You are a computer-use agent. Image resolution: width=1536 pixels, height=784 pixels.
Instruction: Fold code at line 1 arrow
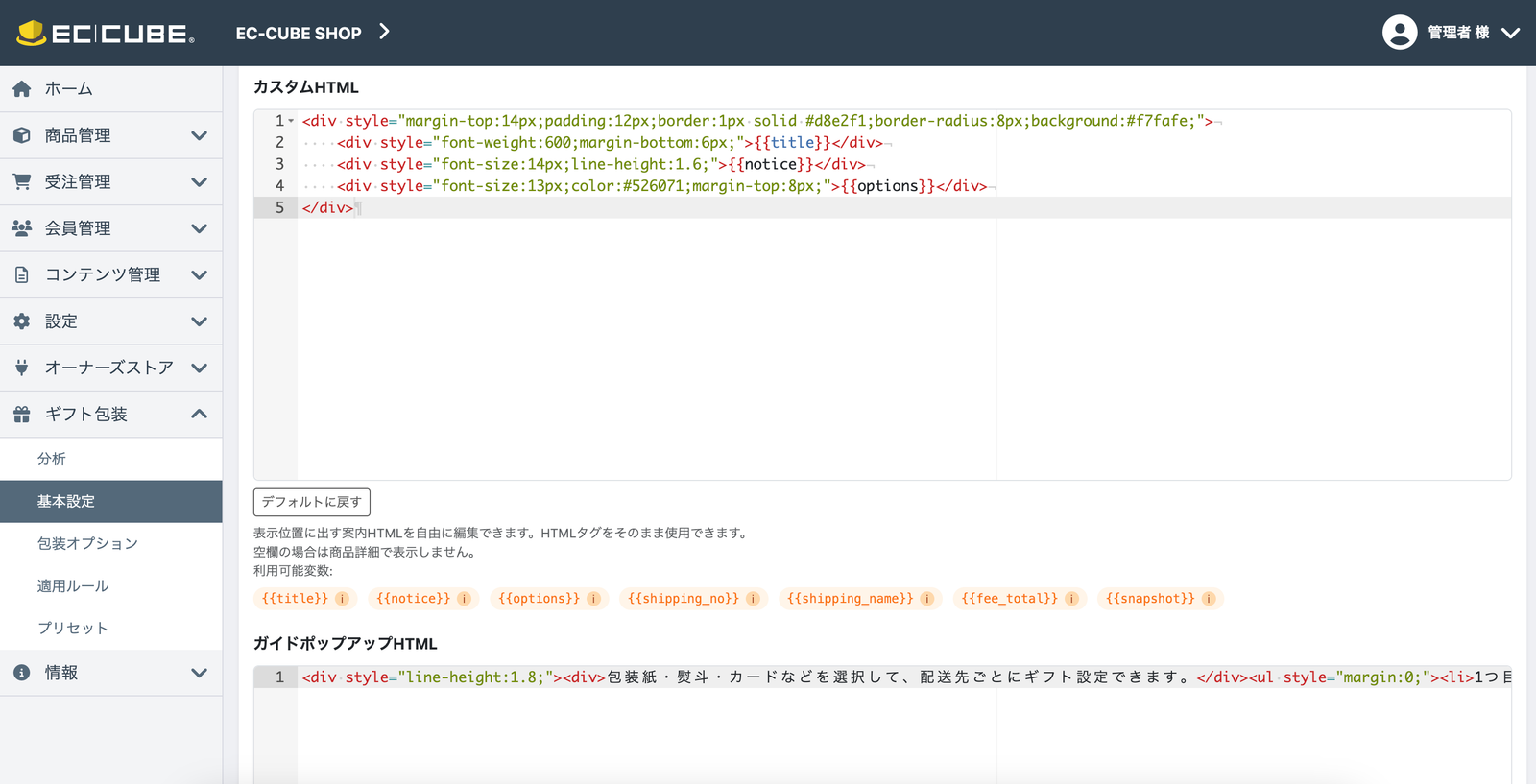point(291,121)
